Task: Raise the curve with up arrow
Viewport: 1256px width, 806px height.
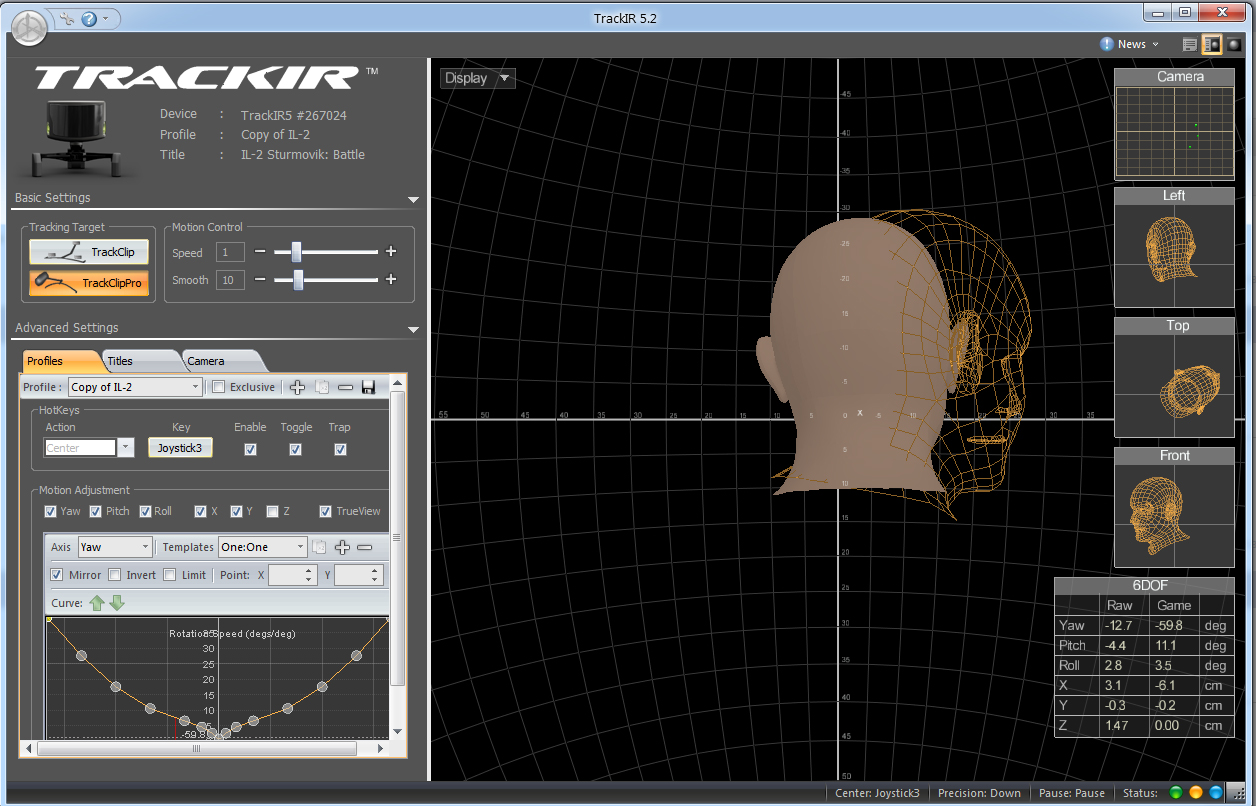Action: click(x=97, y=603)
